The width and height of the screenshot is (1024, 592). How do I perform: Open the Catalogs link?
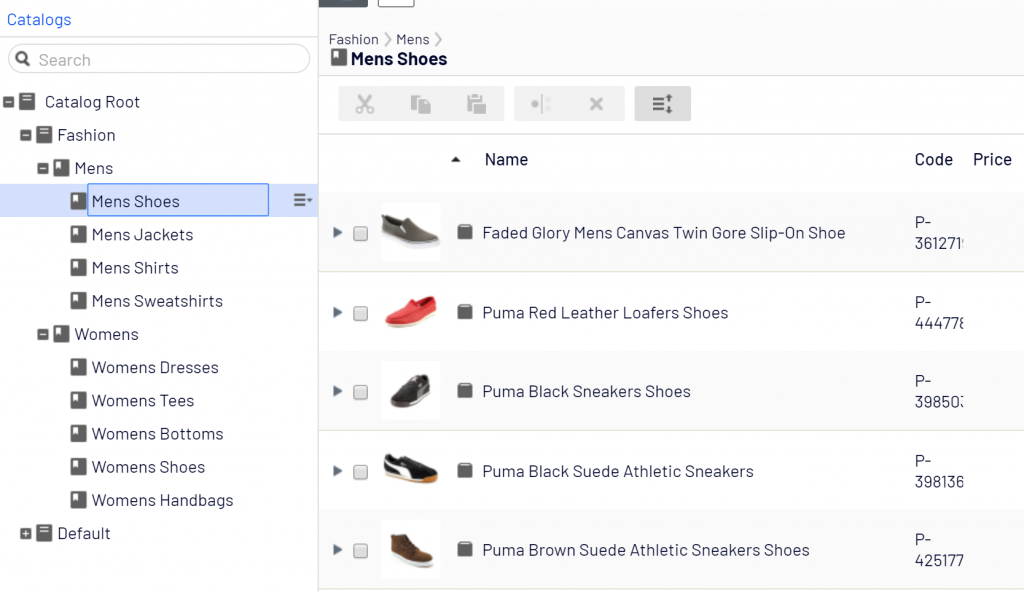pyautogui.click(x=39, y=20)
